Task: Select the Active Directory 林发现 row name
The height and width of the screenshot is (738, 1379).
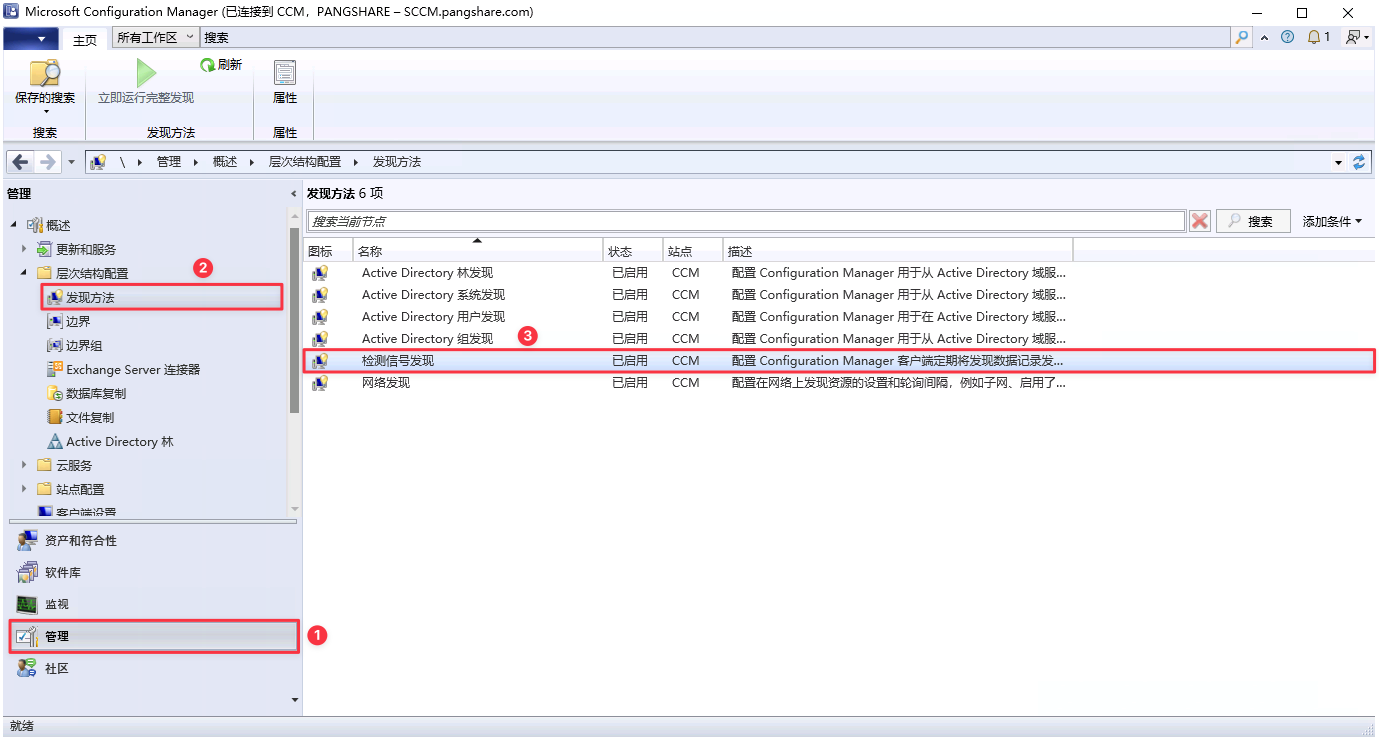Action: [427, 273]
